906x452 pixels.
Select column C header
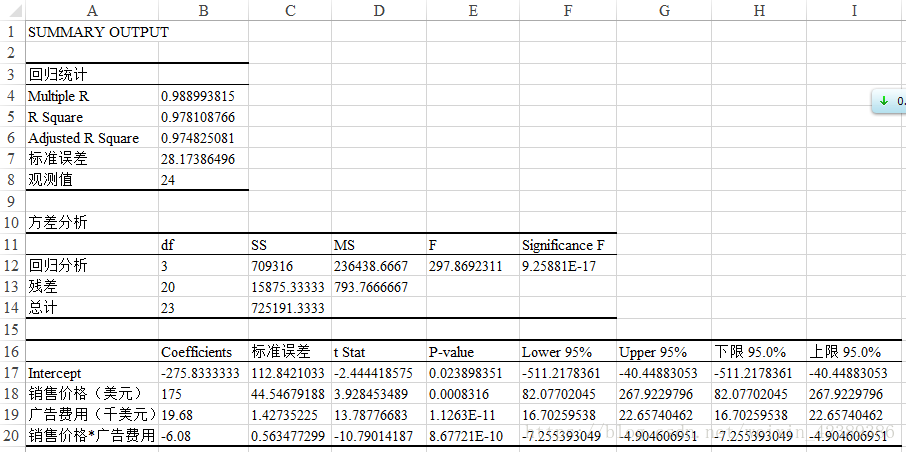[290, 10]
